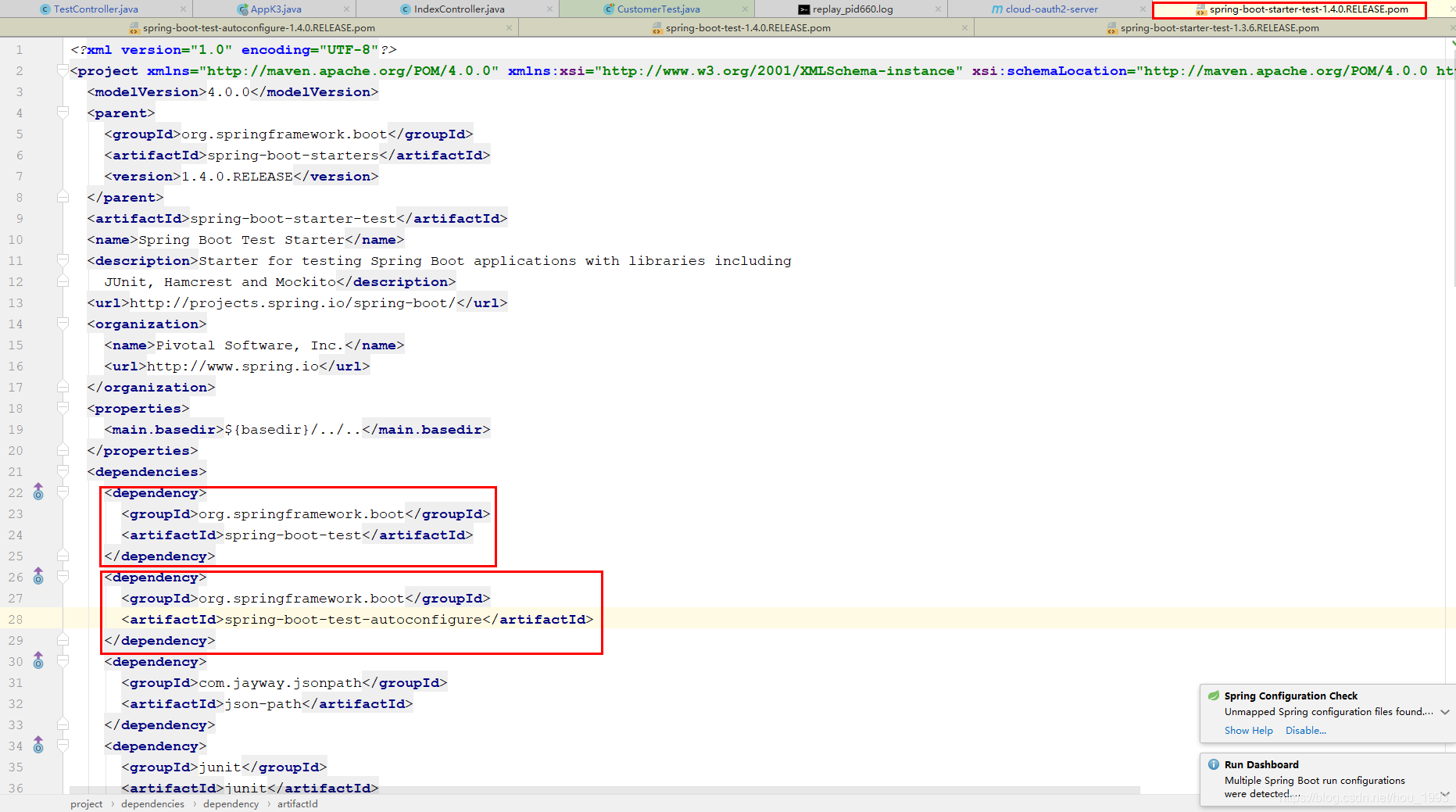Close the IndexController.java tab

pyautogui.click(x=550, y=9)
